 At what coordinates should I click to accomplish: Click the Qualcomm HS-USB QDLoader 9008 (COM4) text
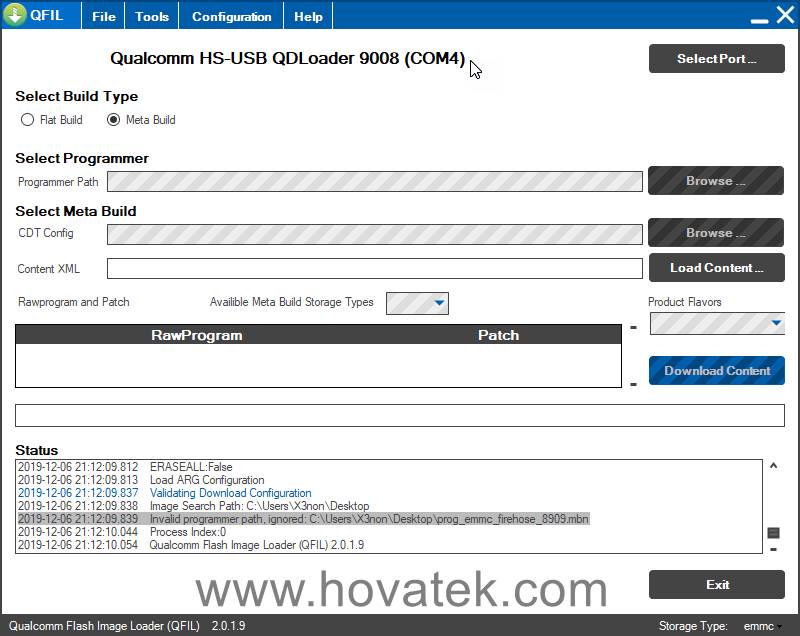287,58
